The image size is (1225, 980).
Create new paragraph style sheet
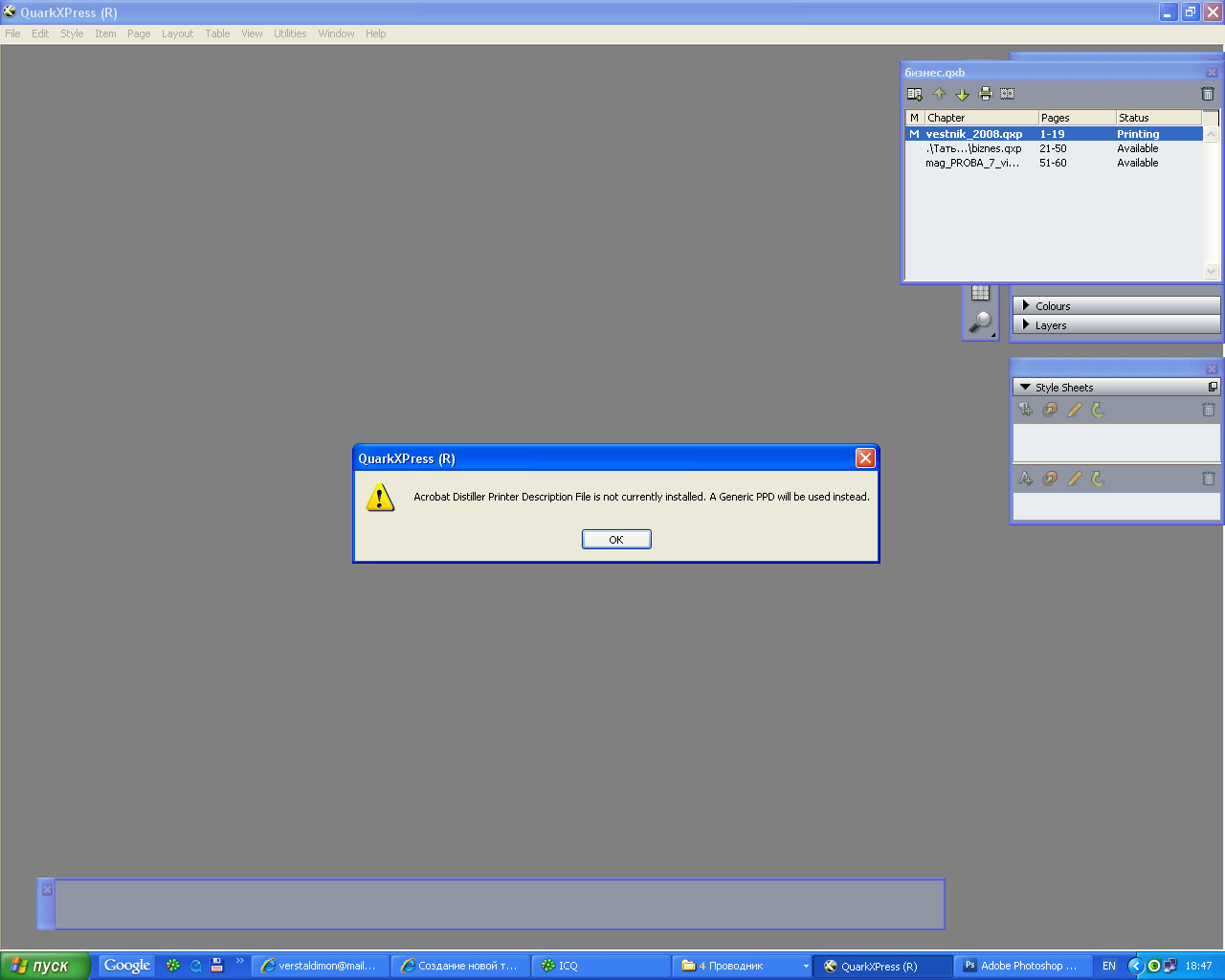1026,410
